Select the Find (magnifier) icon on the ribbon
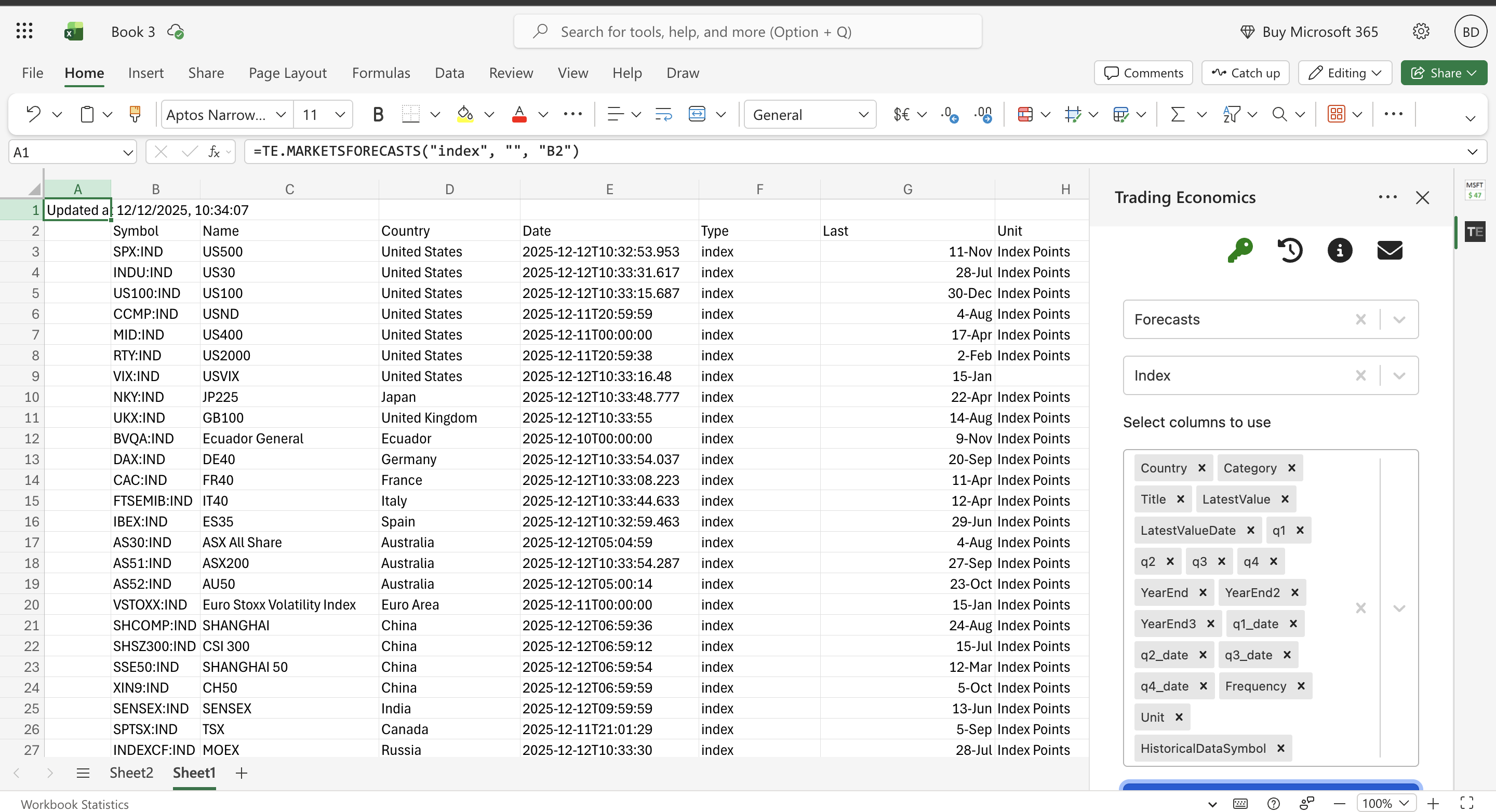Screen dimensions: 1496x812 pos(1281,114)
